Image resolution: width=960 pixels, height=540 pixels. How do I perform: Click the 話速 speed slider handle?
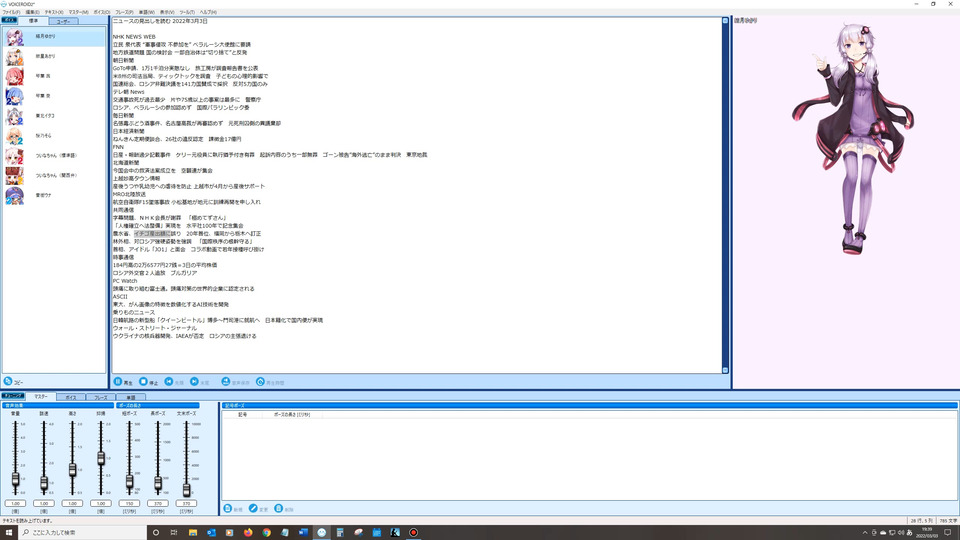(x=44, y=483)
